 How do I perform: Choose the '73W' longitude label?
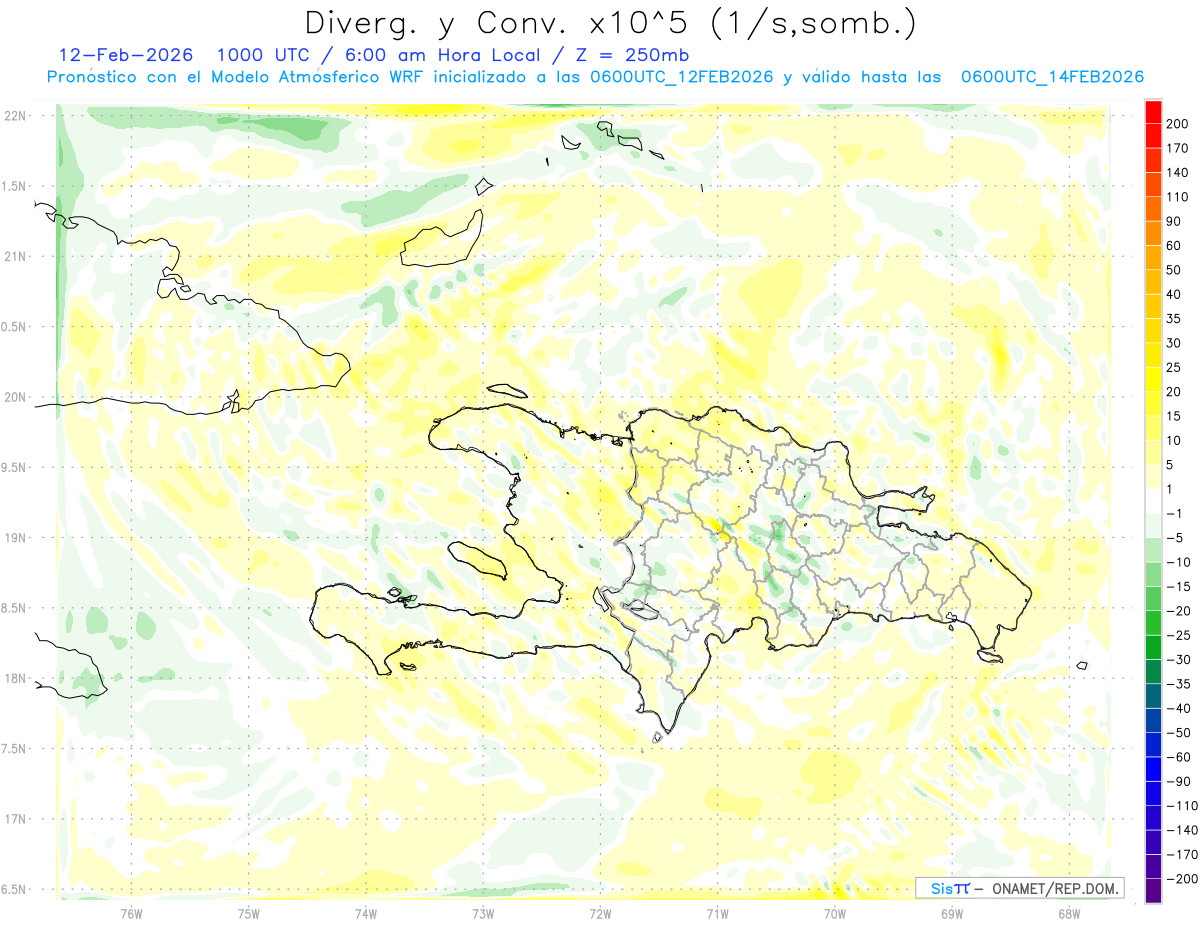point(483,914)
